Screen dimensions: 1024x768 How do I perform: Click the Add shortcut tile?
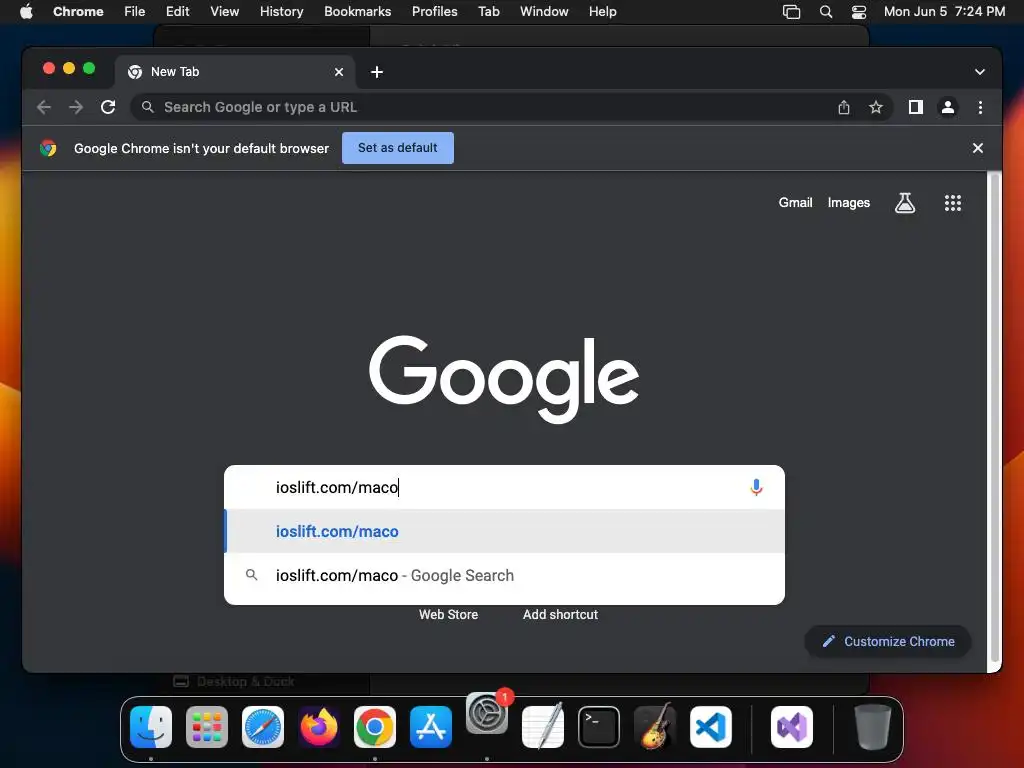tap(560, 615)
